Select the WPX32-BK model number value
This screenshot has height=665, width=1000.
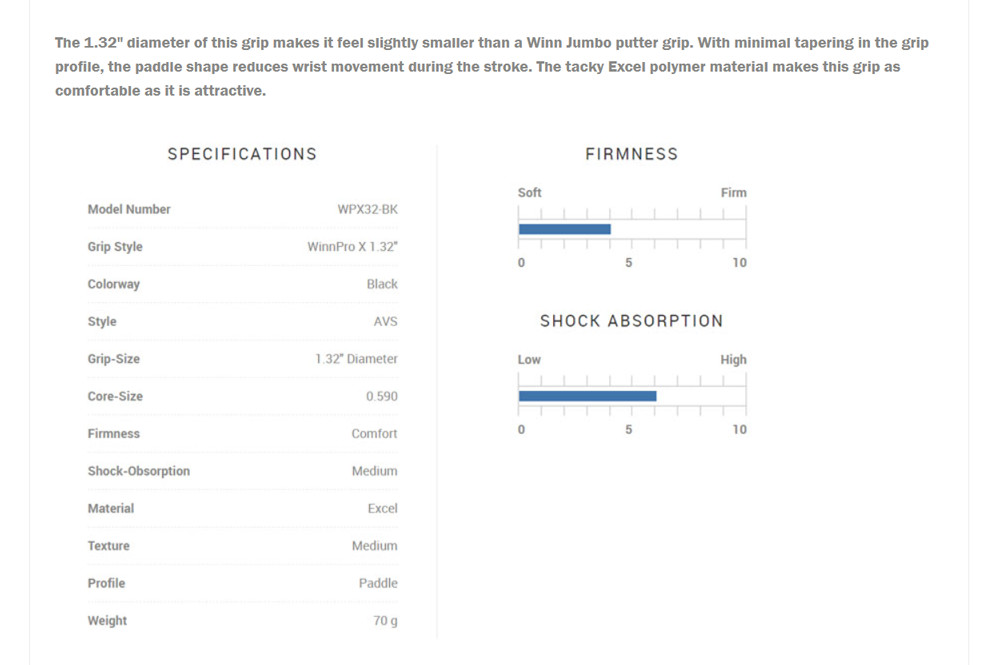(367, 209)
